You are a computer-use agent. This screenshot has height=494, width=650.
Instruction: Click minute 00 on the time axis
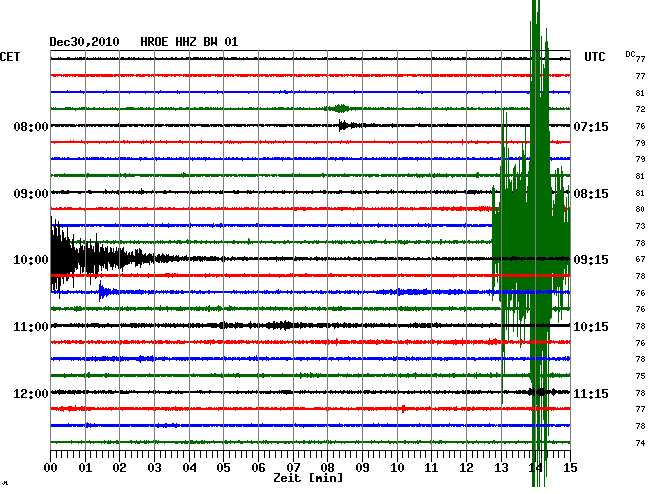tap(50, 467)
